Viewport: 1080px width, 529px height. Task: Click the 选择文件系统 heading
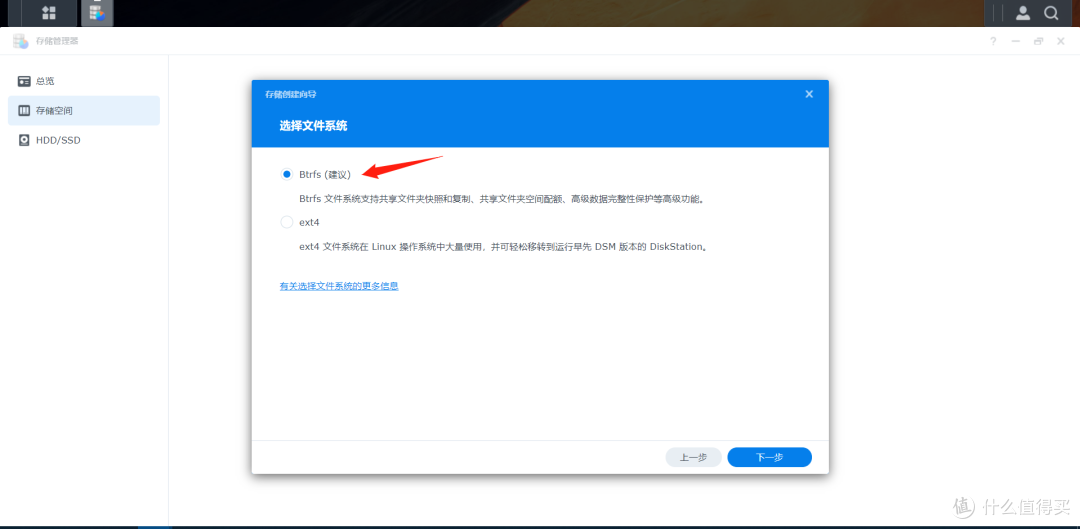313,126
